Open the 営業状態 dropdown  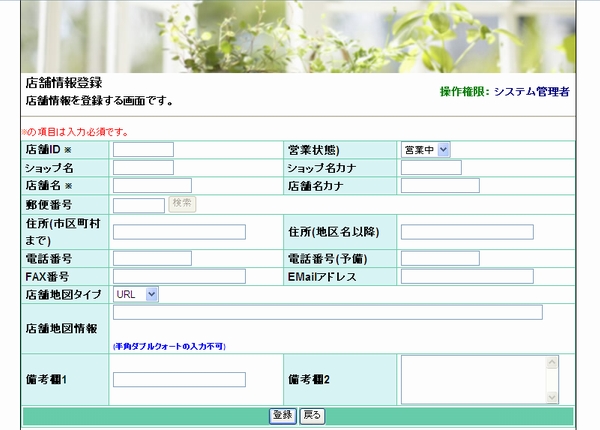click(x=425, y=149)
